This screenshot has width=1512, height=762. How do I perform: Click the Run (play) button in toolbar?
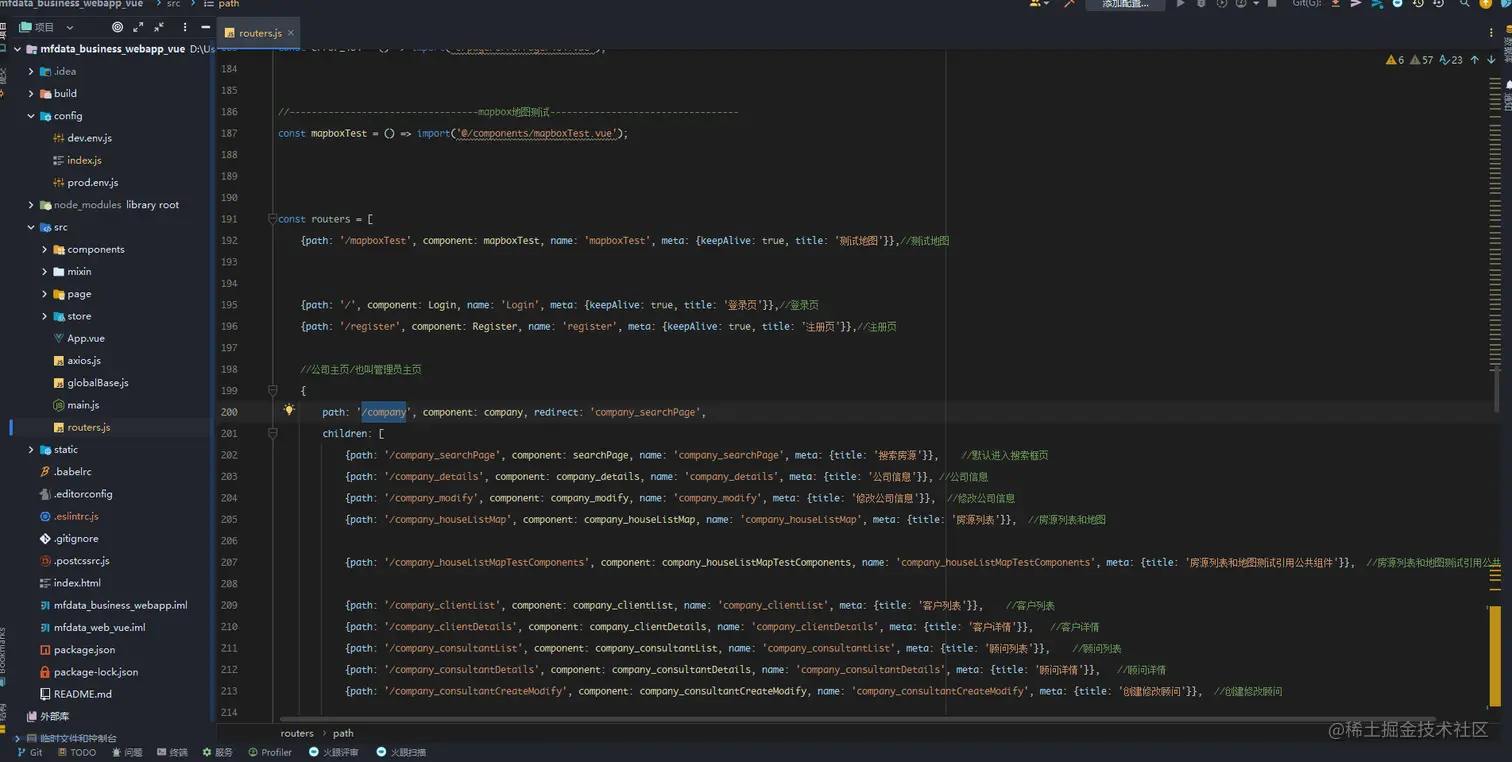click(1180, 4)
